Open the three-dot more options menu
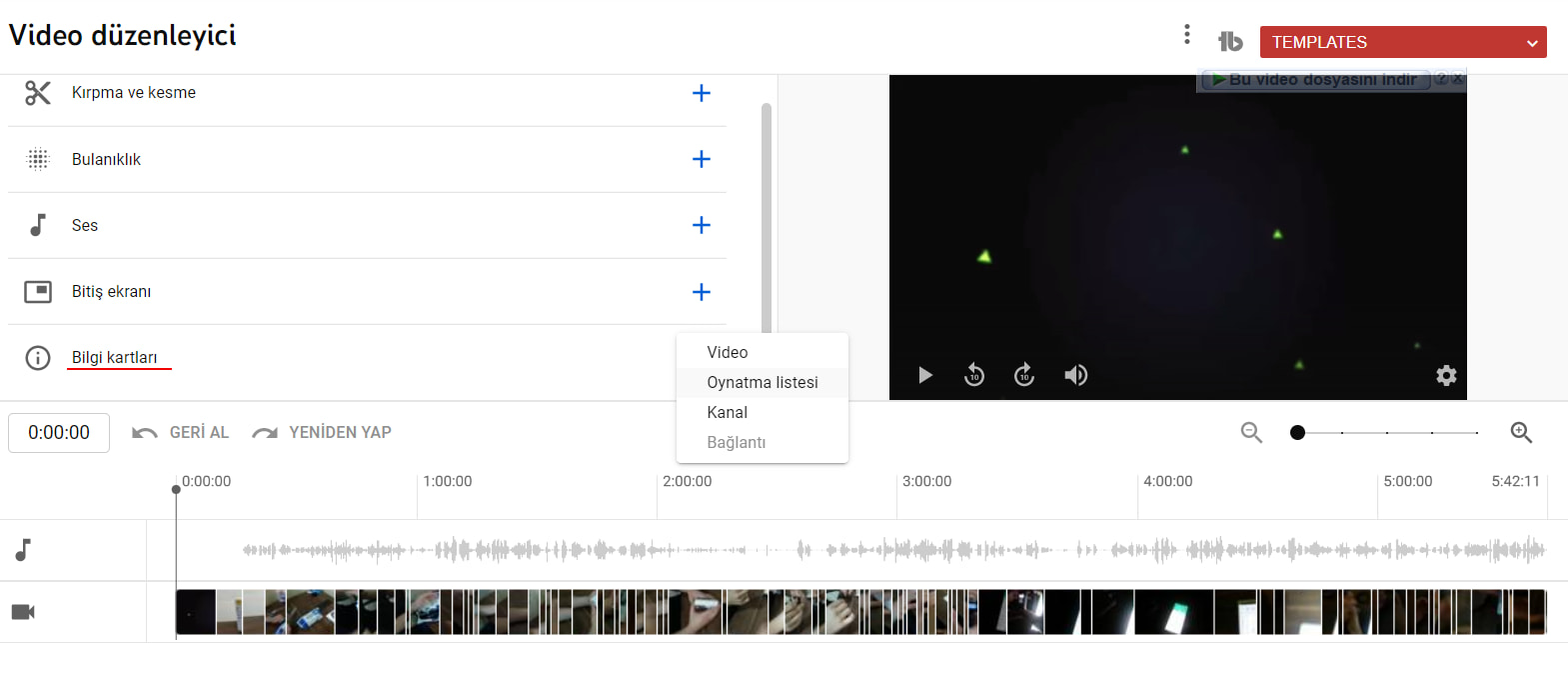Screen dimensions: 1568x697 pyautogui.click(x=1186, y=35)
